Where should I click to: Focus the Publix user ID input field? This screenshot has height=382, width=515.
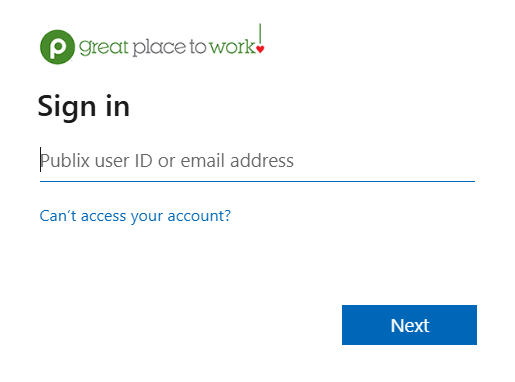coord(257,161)
